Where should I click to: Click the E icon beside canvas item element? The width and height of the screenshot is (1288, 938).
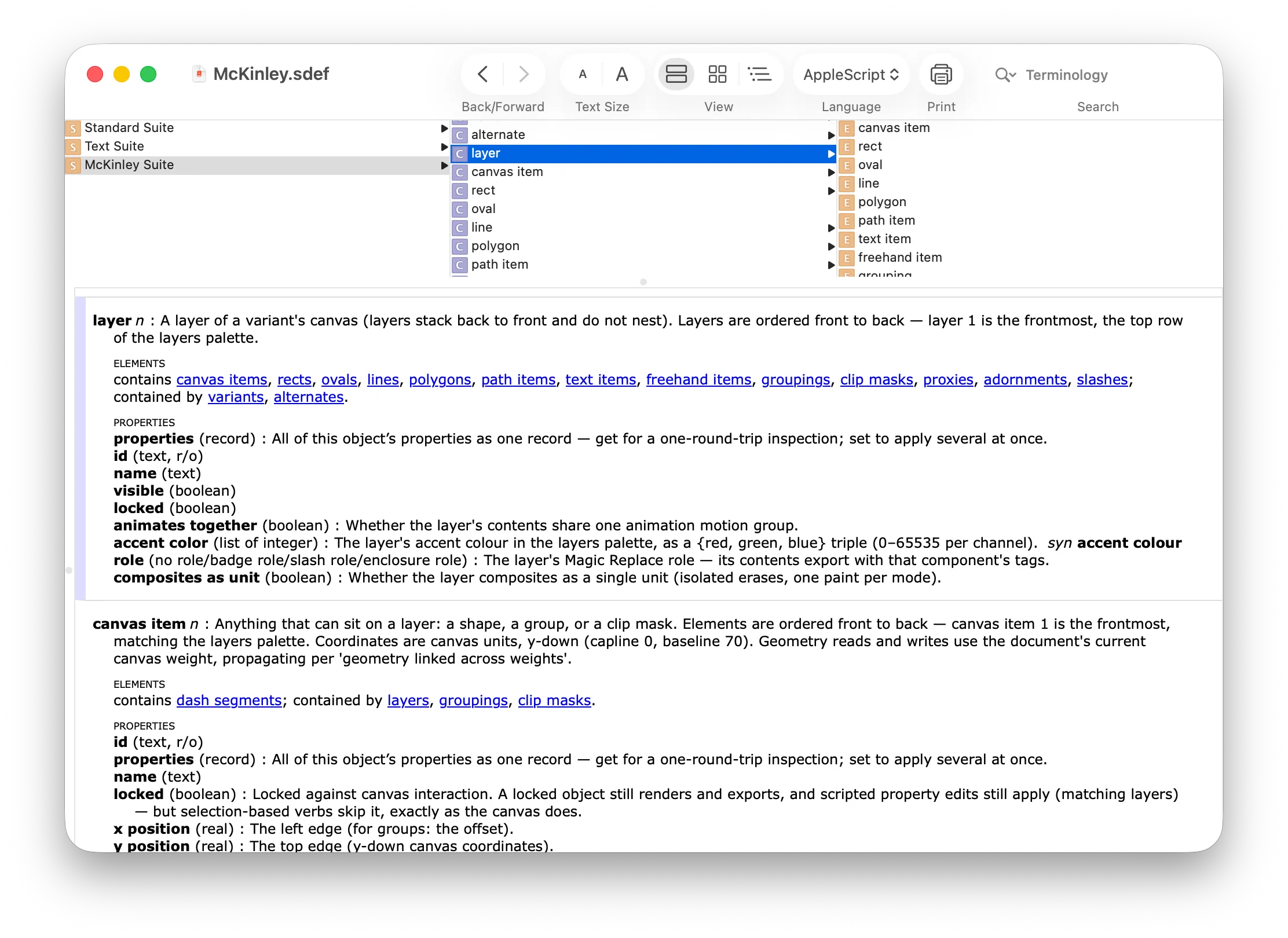[x=847, y=128]
